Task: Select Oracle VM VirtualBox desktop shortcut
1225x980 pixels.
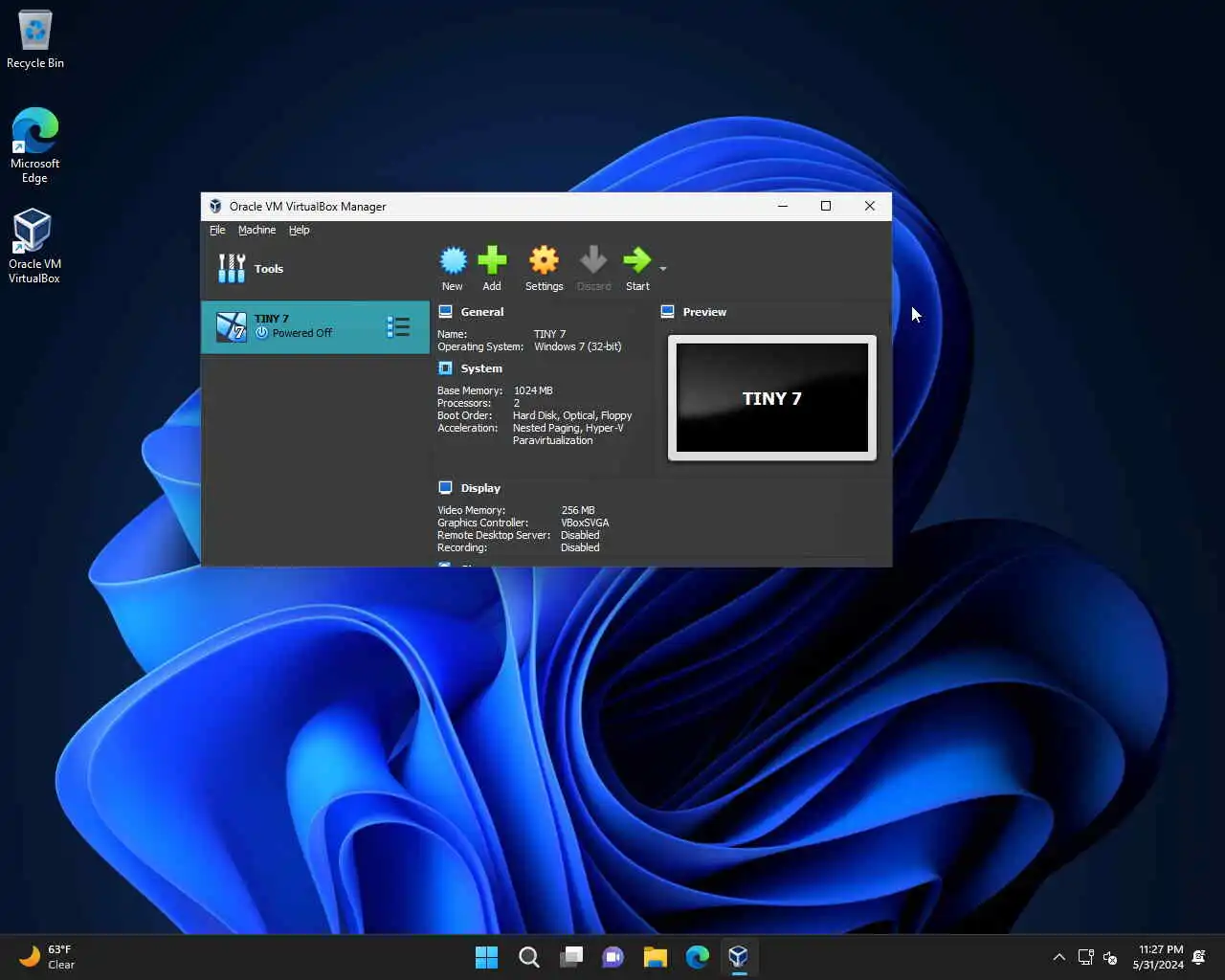Action: (x=34, y=247)
